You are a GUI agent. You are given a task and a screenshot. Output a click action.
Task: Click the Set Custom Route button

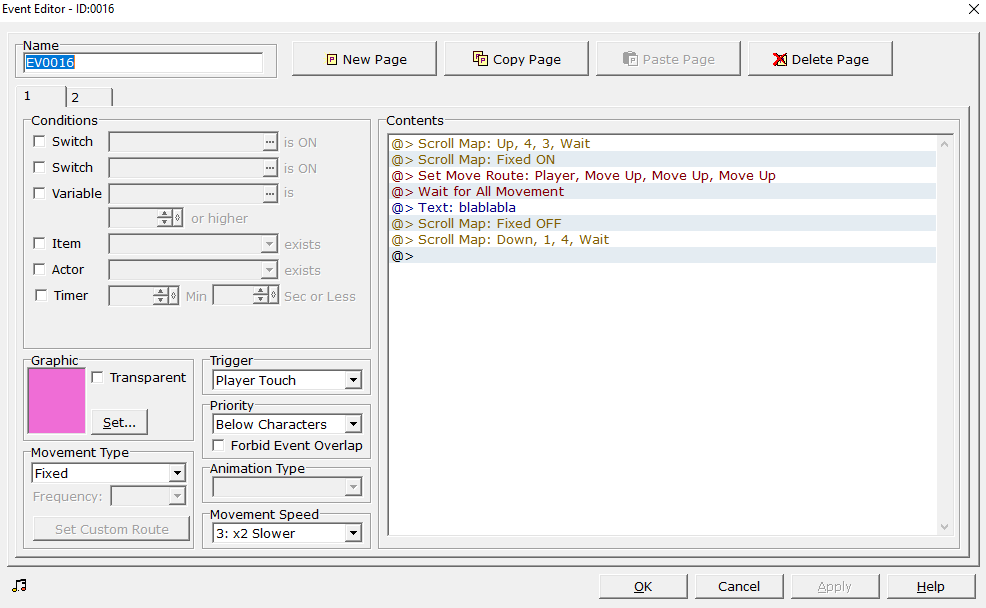coord(111,529)
